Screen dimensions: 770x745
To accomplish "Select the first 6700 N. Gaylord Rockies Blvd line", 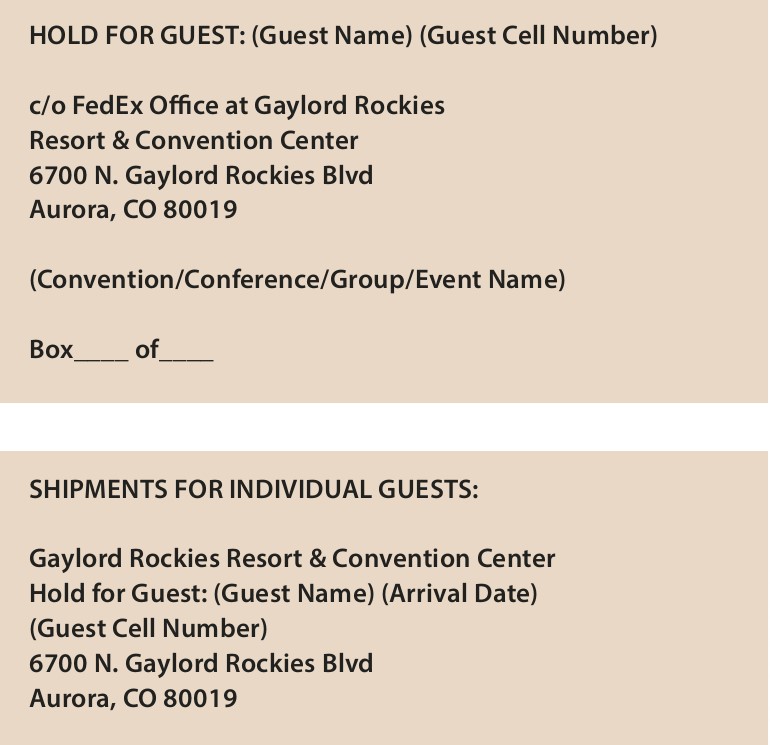I will 201,175.
